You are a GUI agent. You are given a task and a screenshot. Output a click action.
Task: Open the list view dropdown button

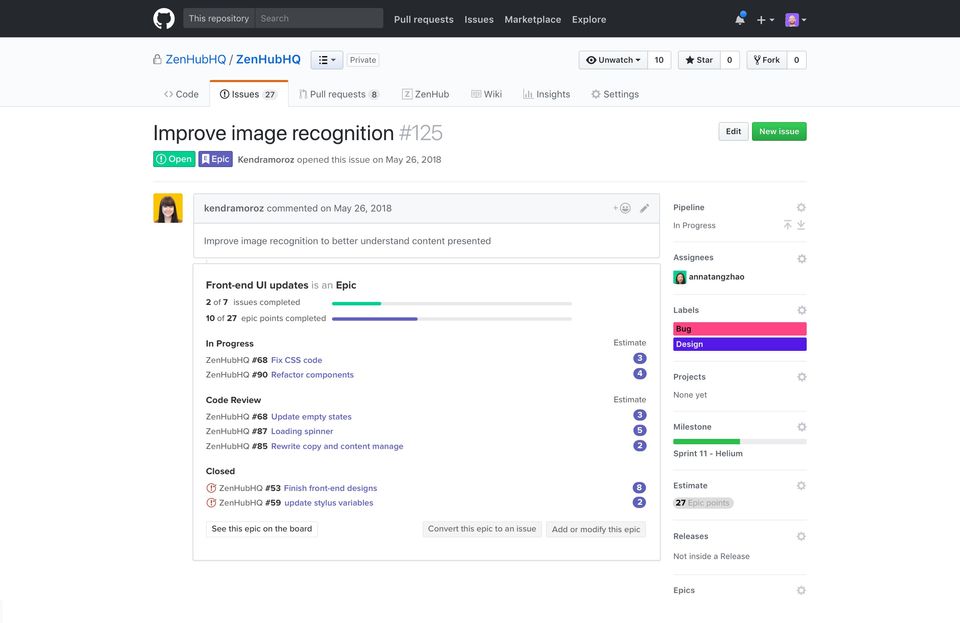click(326, 60)
